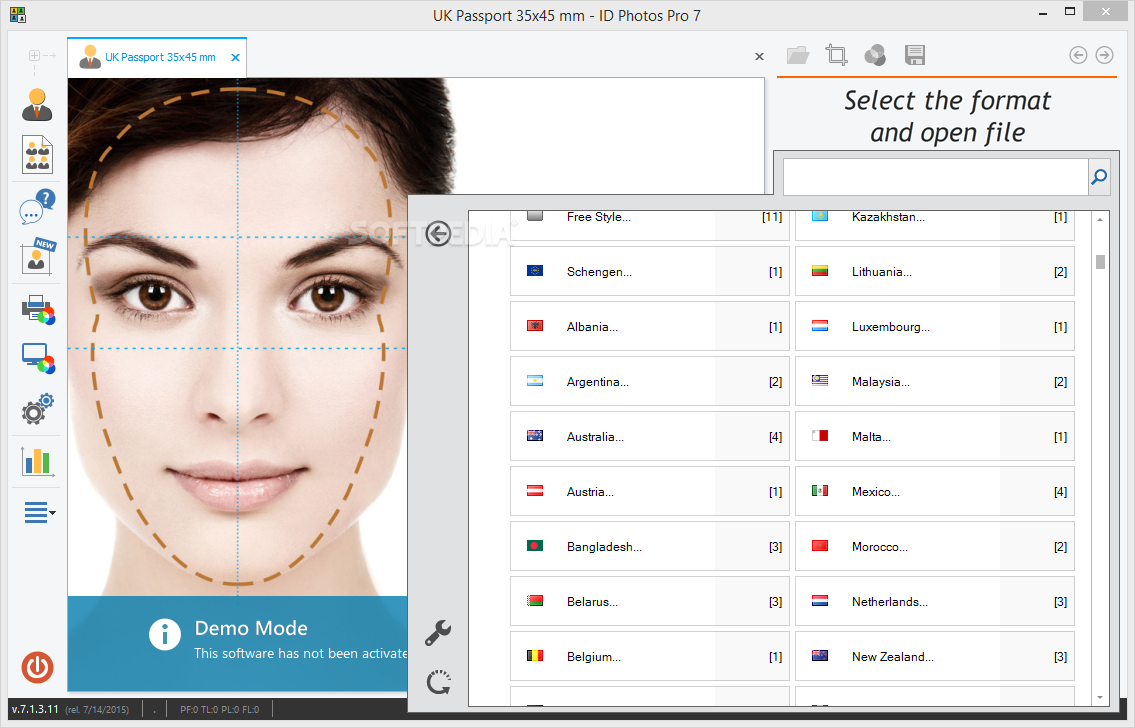Choose Argentina from the format list

[x=649, y=381]
